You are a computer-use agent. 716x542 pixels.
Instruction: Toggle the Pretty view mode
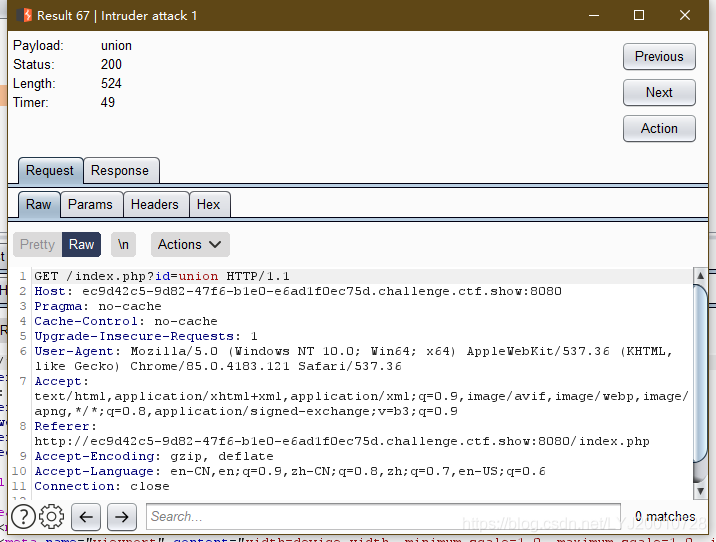coord(37,244)
